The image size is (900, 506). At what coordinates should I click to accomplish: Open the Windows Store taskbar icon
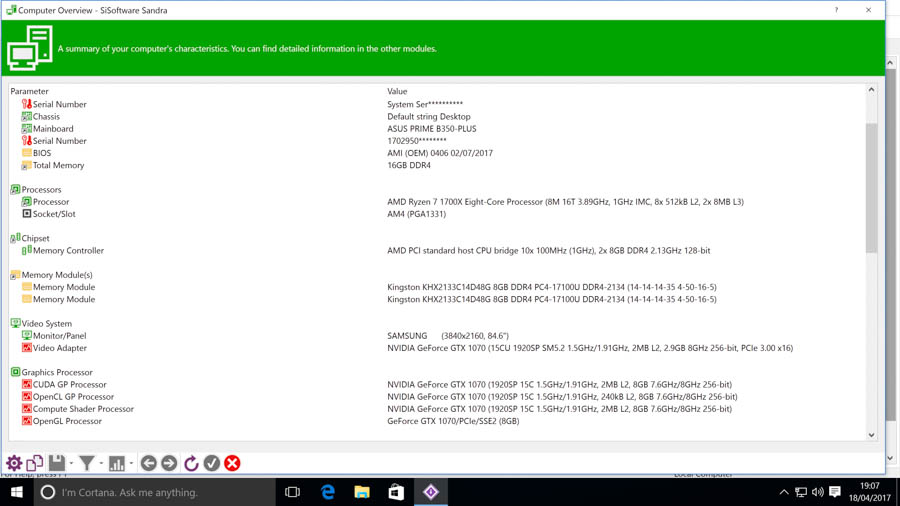[x=396, y=492]
